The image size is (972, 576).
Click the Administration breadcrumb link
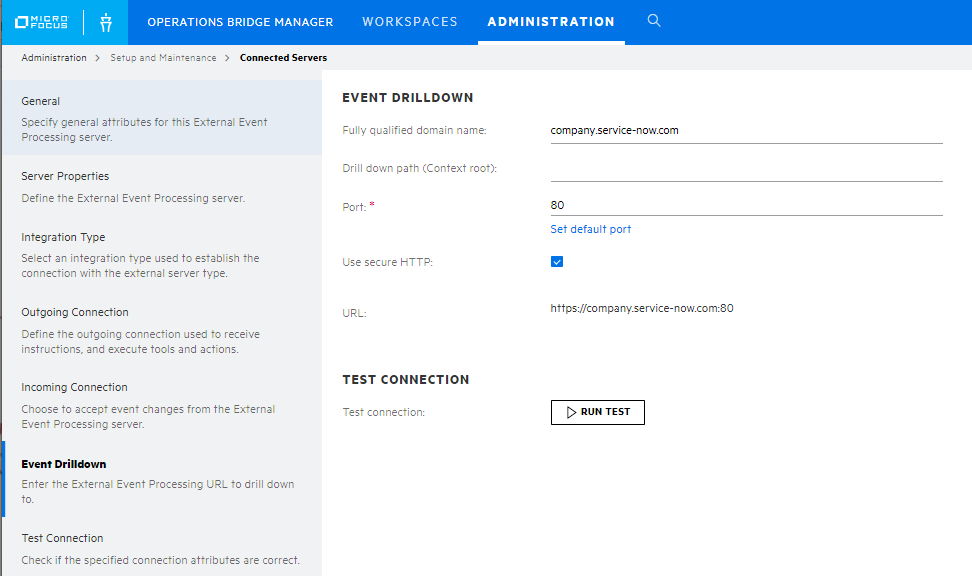click(54, 58)
